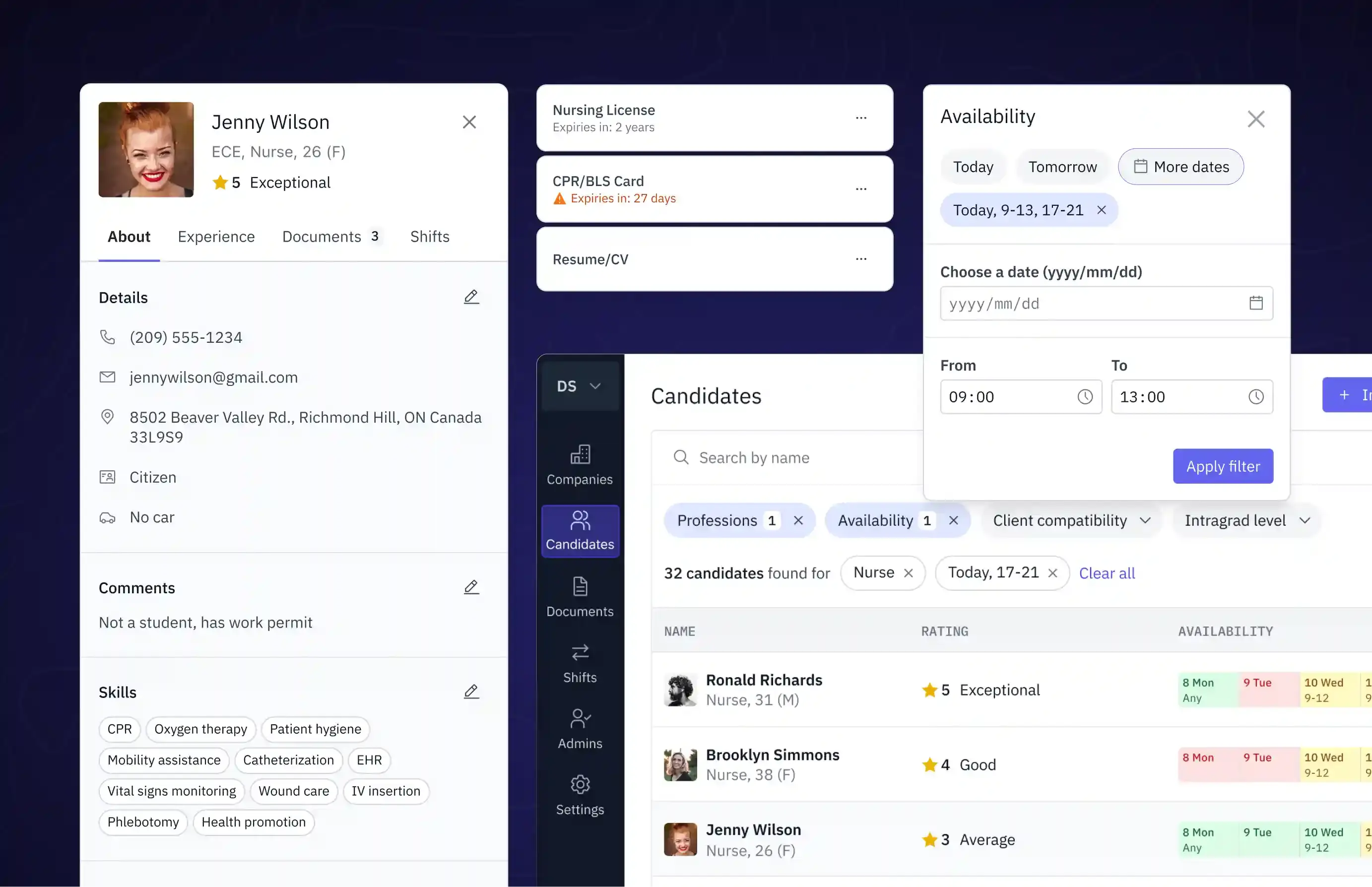Click calendar icon in date field
The height and width of the screenshot is (887, 1372).
pos(1256,303)
